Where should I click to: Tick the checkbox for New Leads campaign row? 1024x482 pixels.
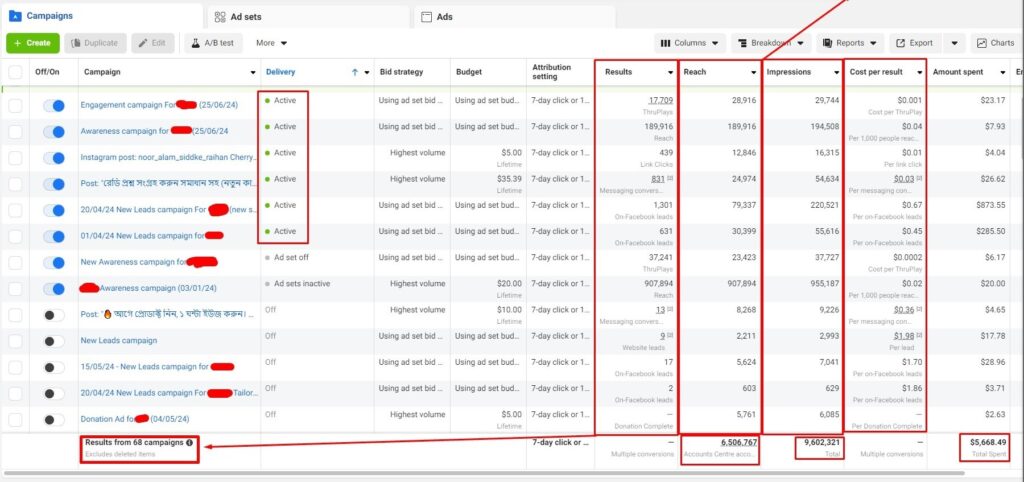(x=15, y=340)
